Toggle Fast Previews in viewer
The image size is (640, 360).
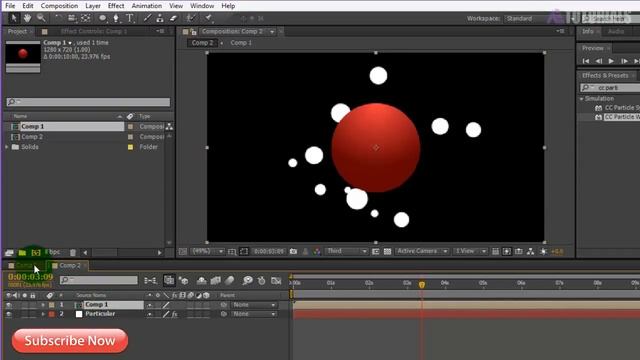point(507,251)
